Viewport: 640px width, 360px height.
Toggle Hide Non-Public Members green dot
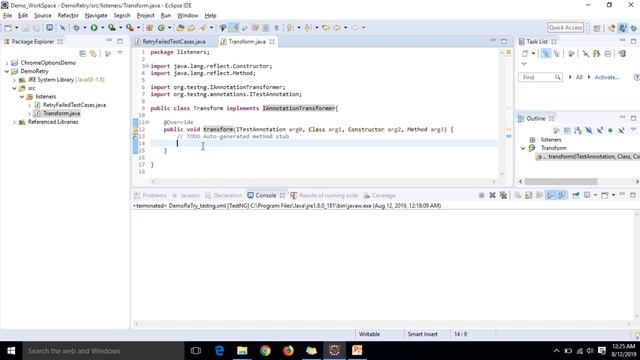(610, 130)
